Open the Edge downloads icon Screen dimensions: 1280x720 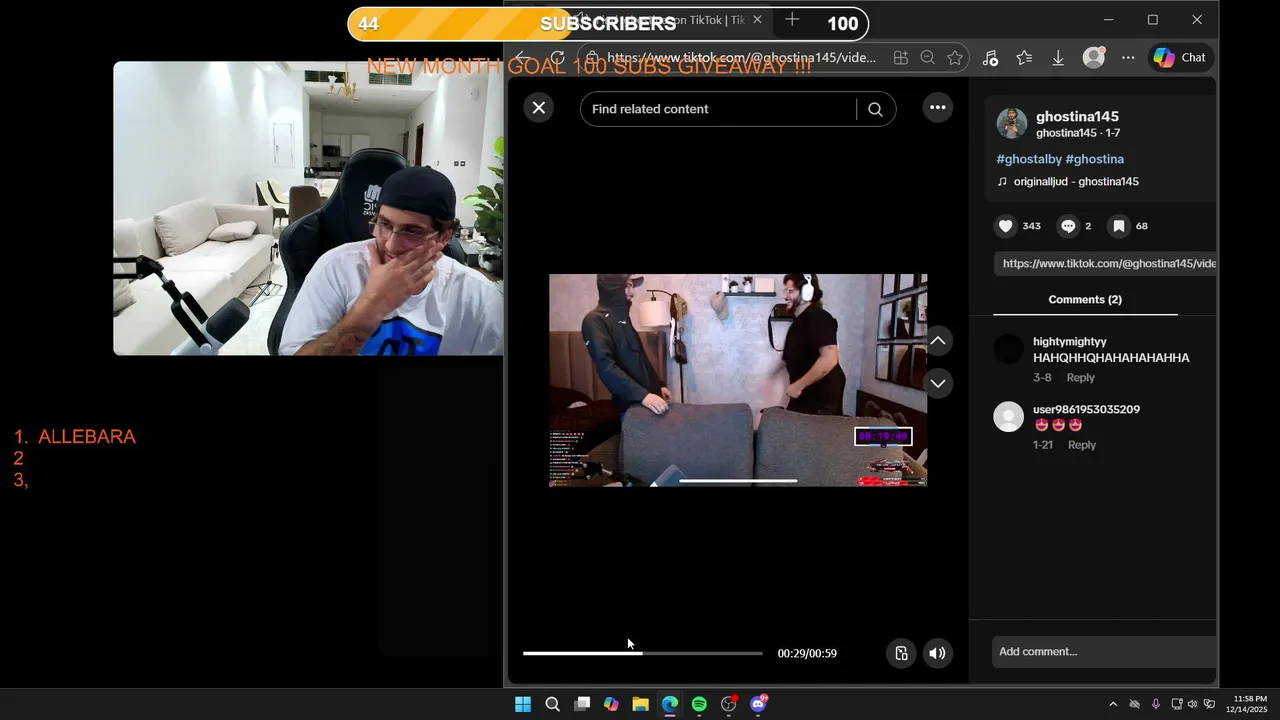point(1058,58)
